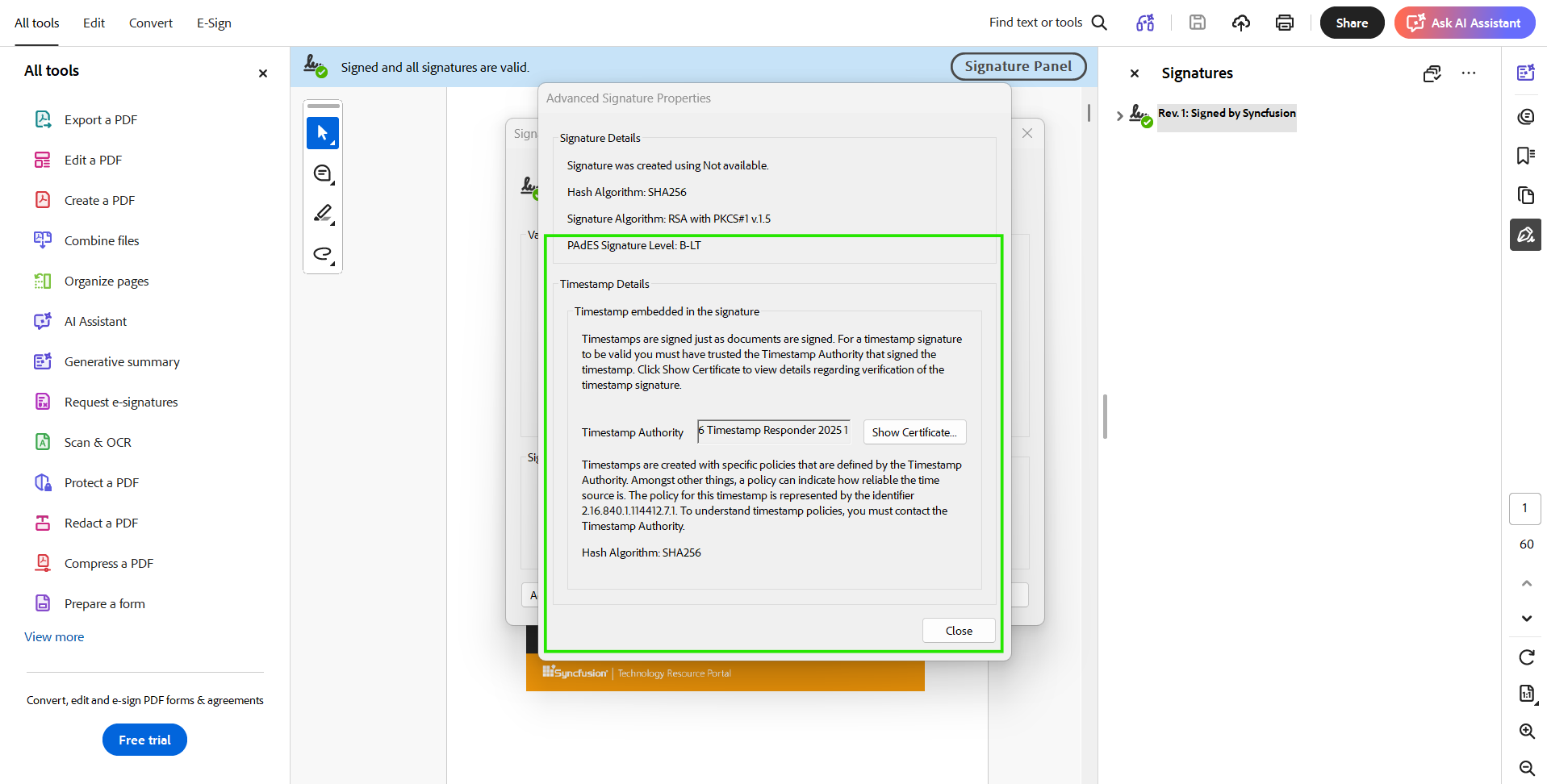Image resolution: width=1547 pixels, height=784 pixels.
Task: Open the Convert menu
Action: pos(151,23)
